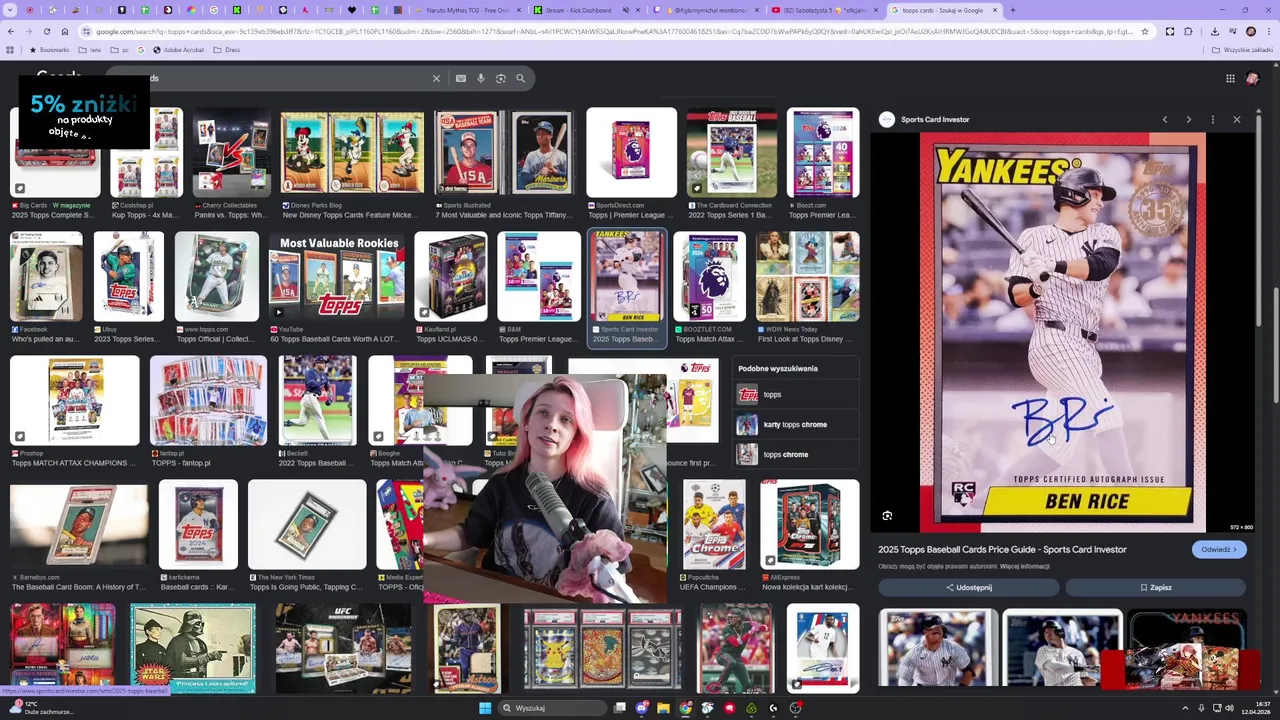
Task: Open more options in image preview panel
Action: pyautogui.click(x=1213, y=119)
